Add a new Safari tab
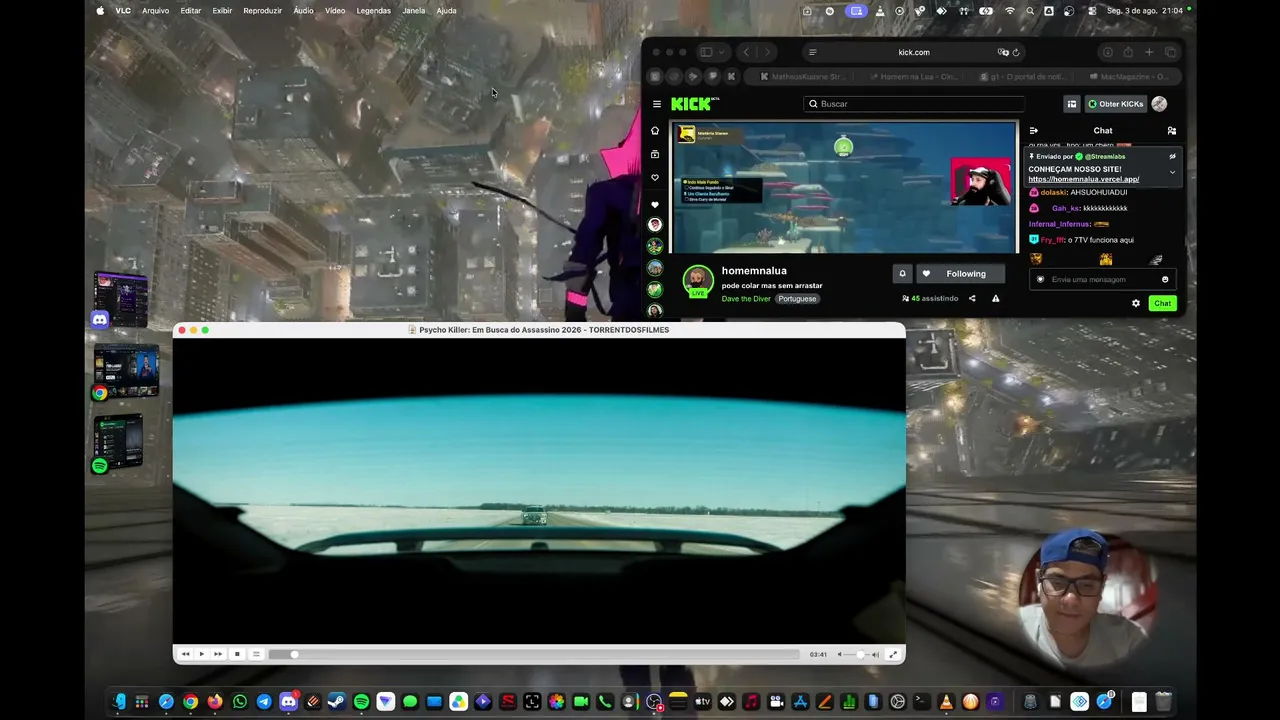The width and height of the screenshot is (1280, 720). pos(1149,52)
